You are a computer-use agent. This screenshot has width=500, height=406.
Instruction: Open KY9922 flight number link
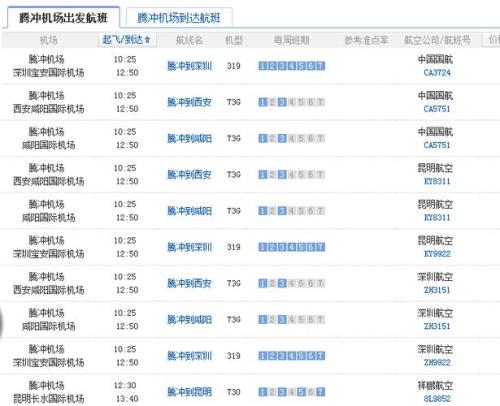point(437,254)
